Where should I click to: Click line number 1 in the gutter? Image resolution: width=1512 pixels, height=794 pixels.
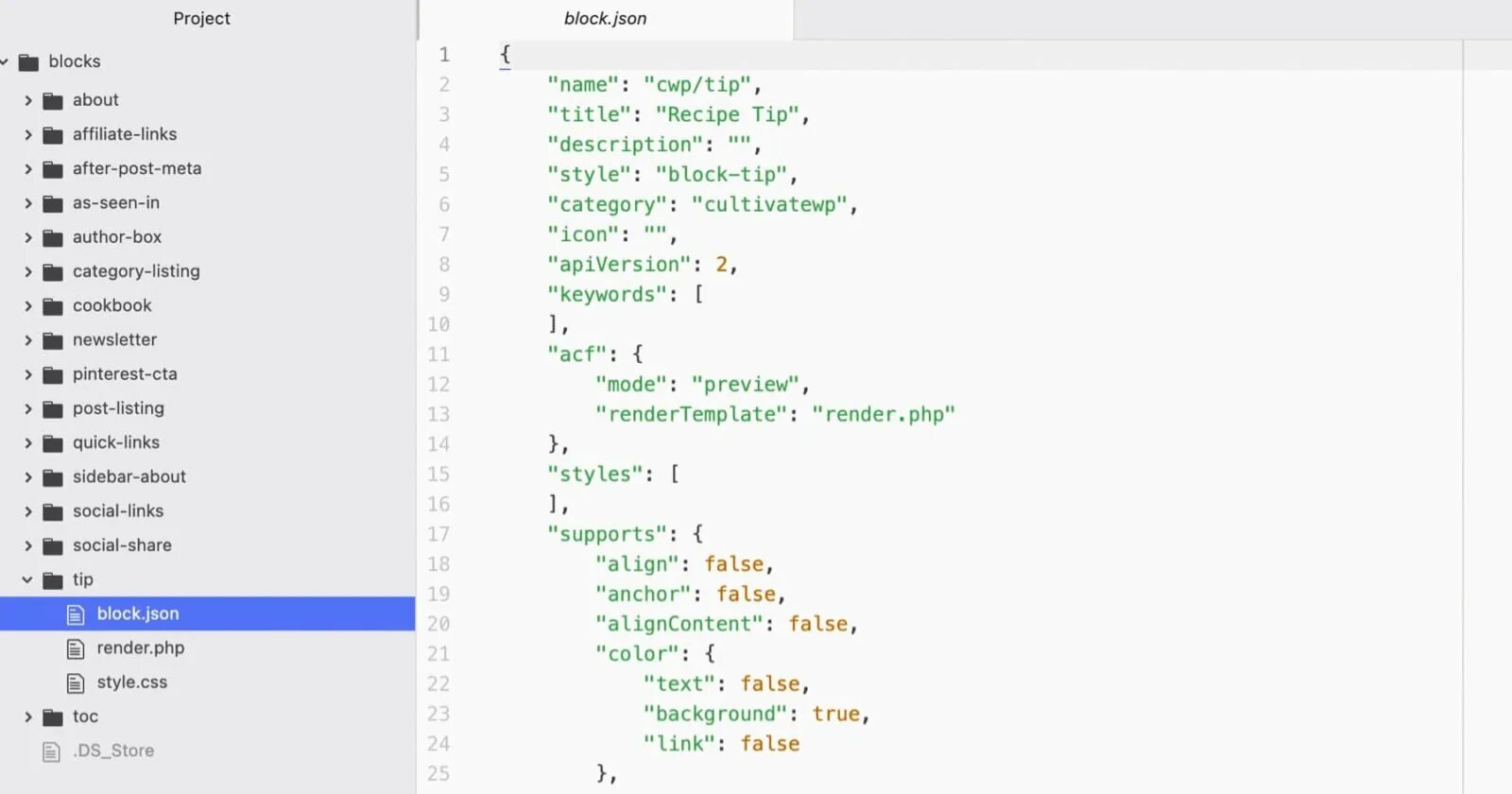pos(444,55)
